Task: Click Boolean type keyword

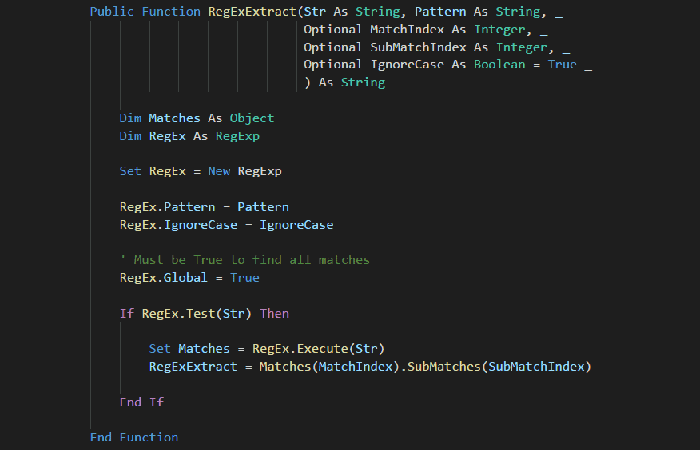Action: (x=500, y=65)
